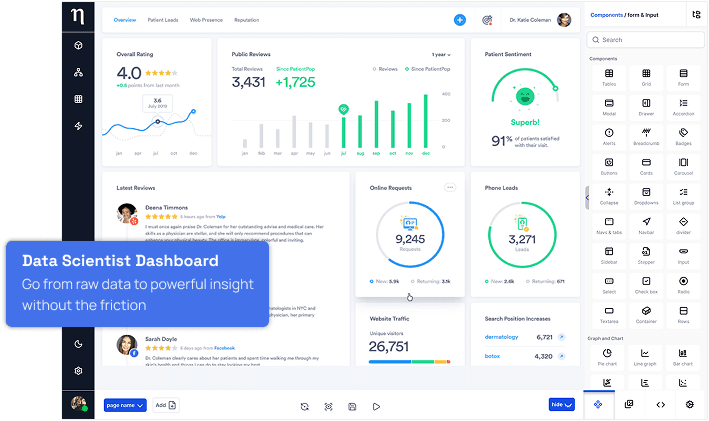Click the play preview icon

click(x=376, y=406)
